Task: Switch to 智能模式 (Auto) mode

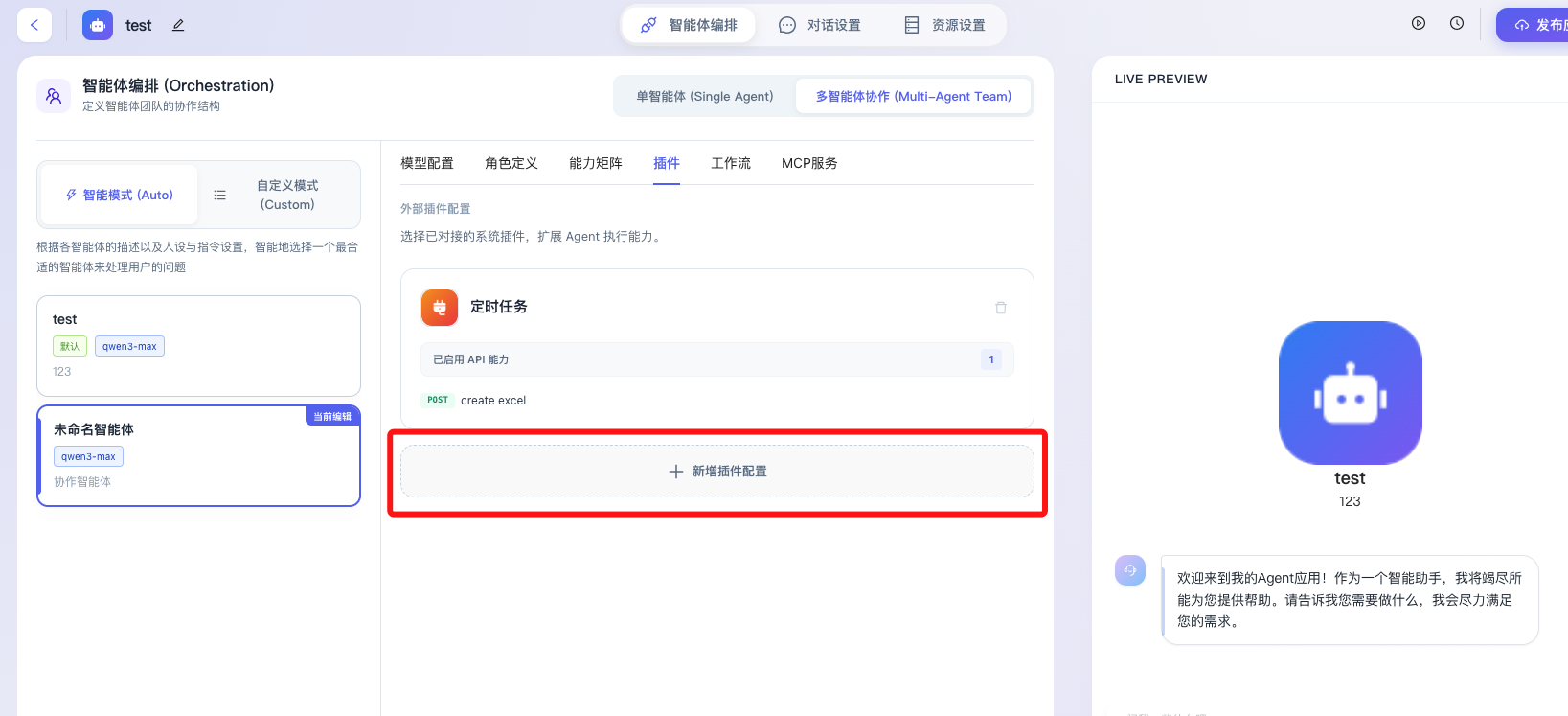Action: 120,195
